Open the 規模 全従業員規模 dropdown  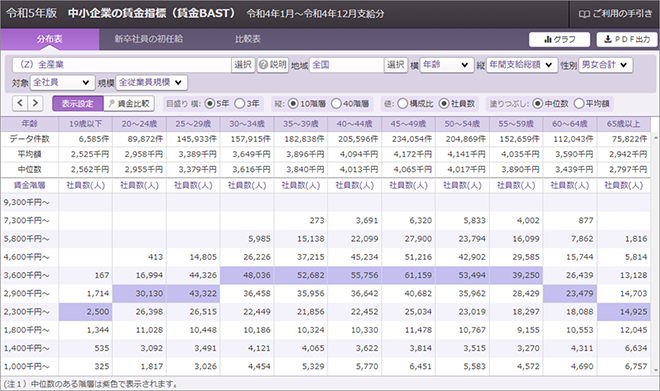[152, 82]
